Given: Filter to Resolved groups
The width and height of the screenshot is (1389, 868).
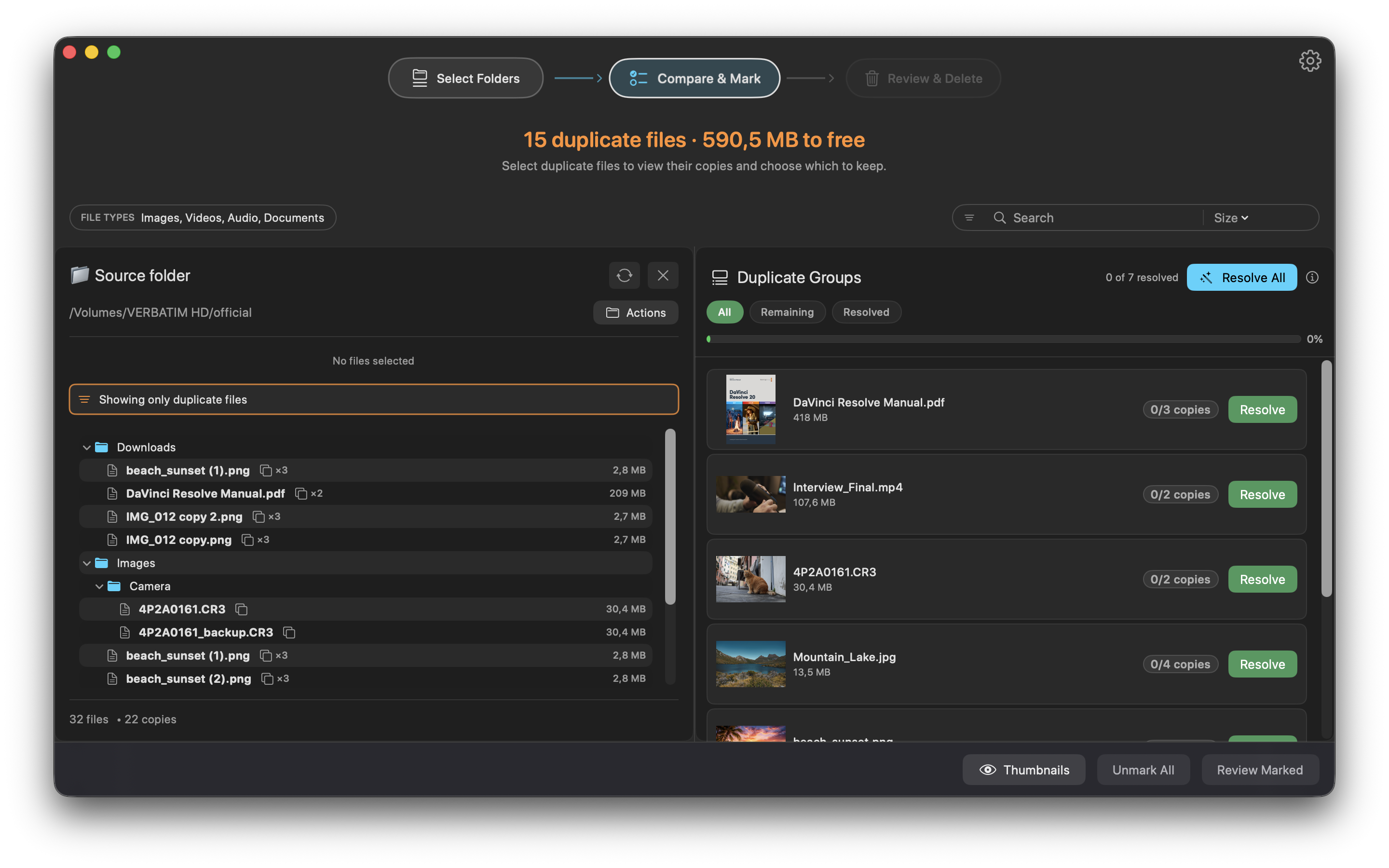Looking at the screenshot, I should [866, 312].
